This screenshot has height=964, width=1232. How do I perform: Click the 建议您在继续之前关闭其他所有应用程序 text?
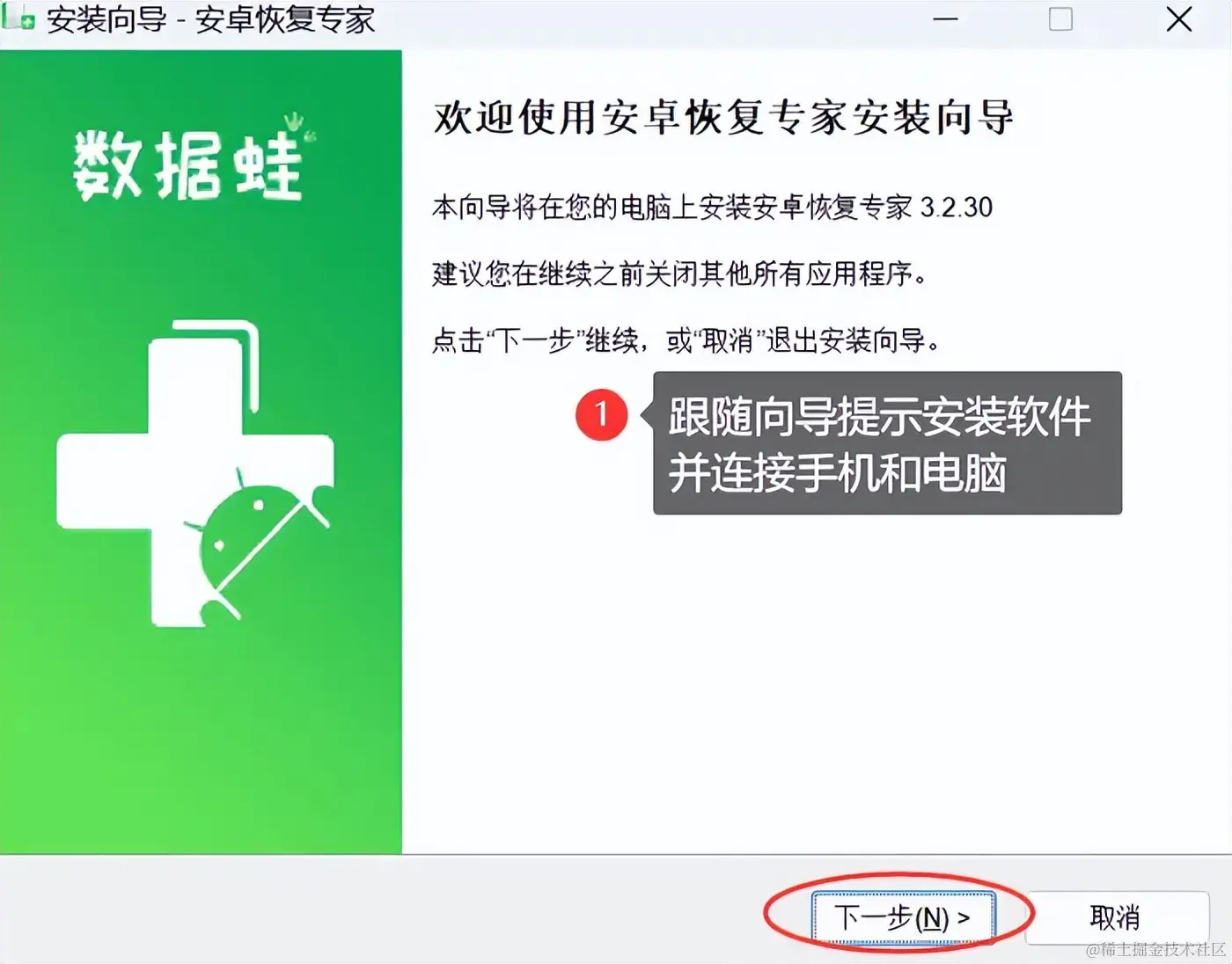[679, 274]
